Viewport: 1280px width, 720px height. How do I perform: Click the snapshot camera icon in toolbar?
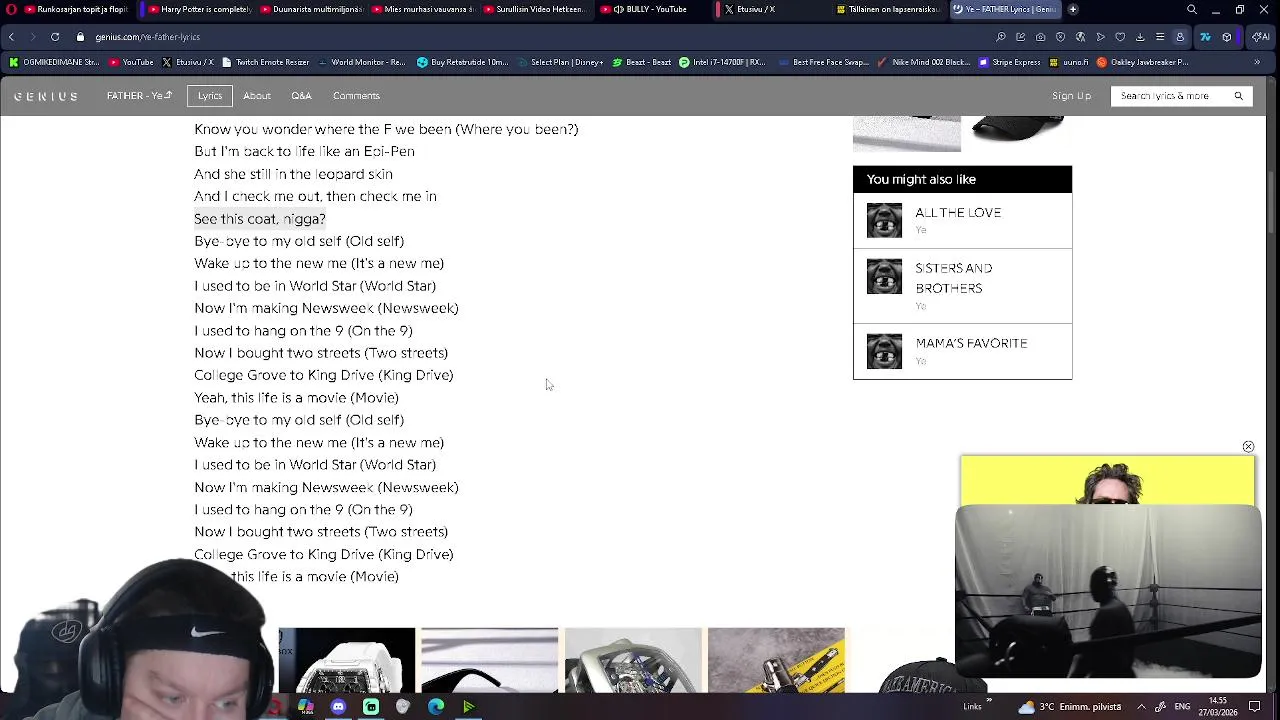click(1041, 37)
